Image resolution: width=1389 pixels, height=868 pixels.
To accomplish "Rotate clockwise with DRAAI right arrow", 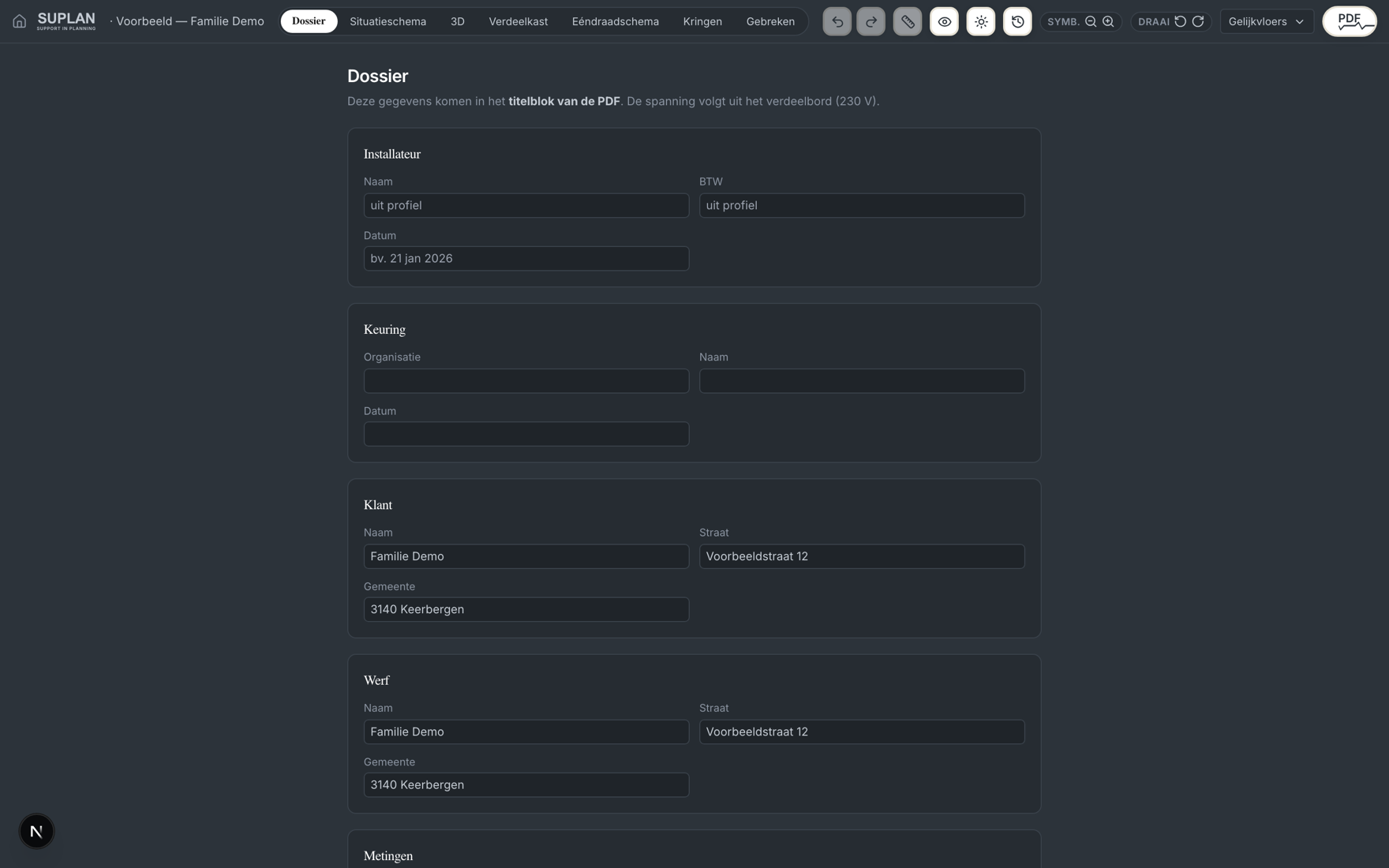I will tap(1198, 21).
